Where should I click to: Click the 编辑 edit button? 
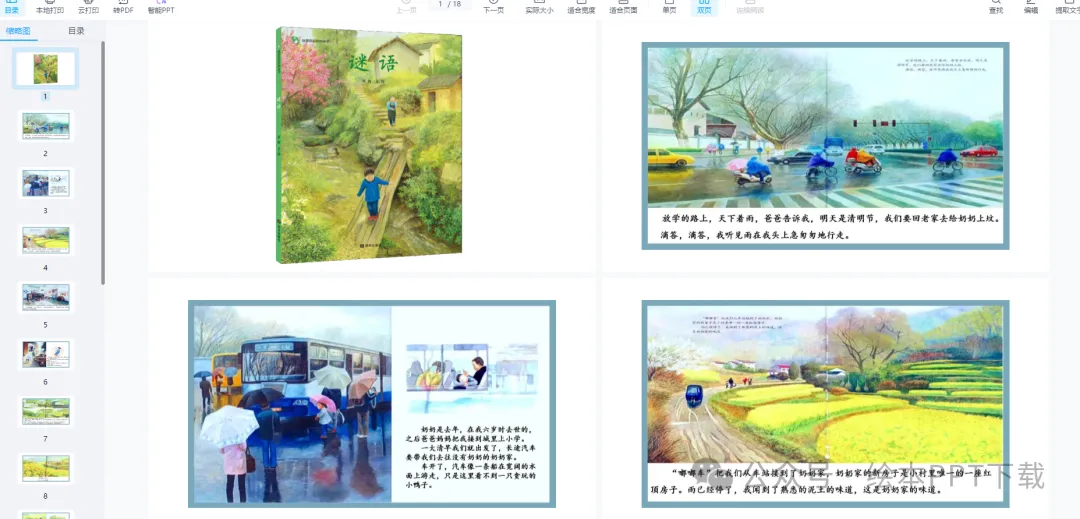coord(1031,8)
